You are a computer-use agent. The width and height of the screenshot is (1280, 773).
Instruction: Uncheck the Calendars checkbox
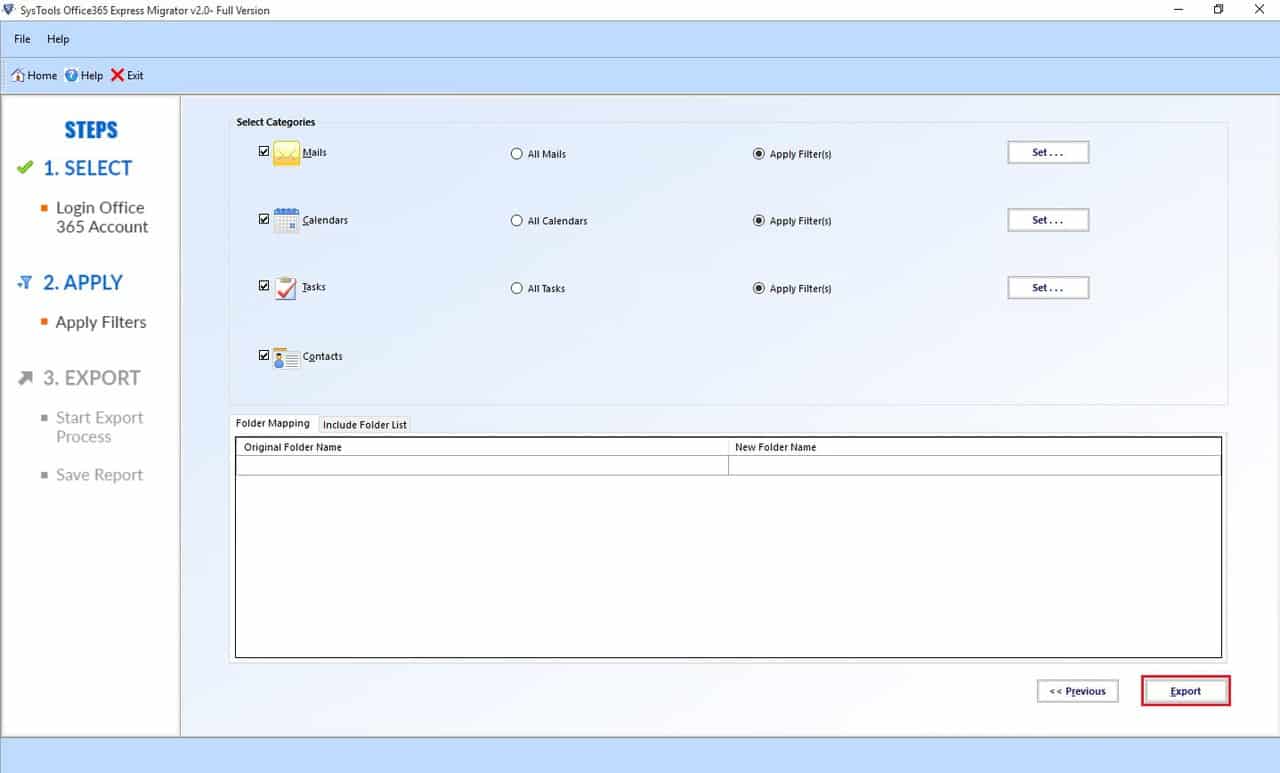(264, 218)
